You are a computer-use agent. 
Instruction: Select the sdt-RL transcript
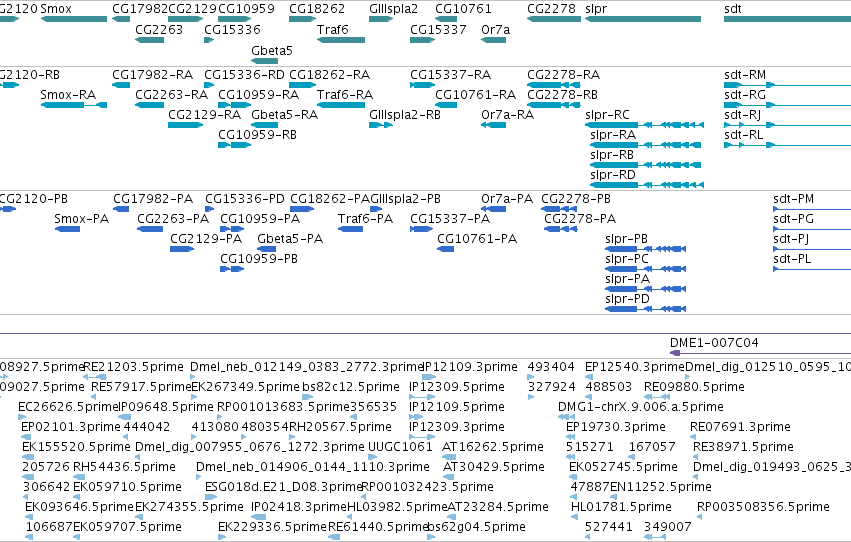[788, 145]
